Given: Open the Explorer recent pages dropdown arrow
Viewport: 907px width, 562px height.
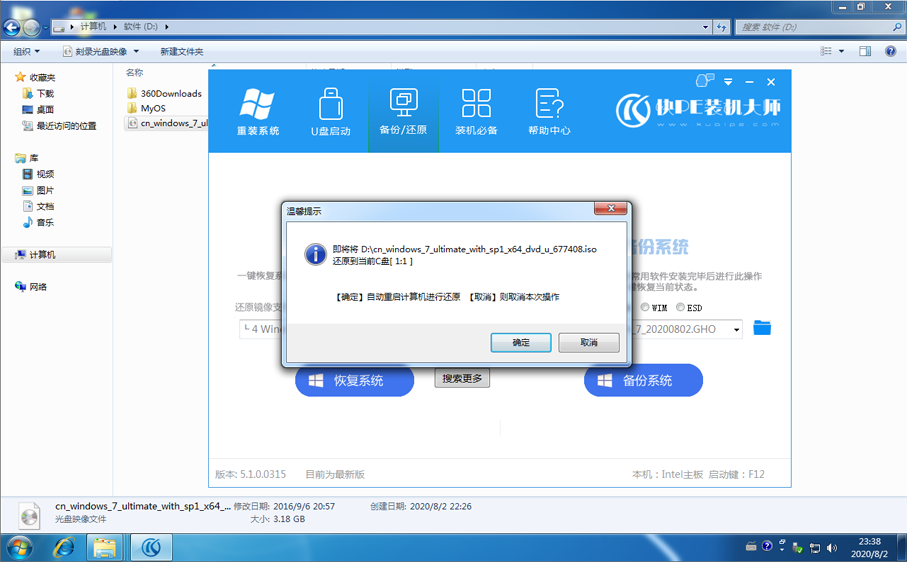Looking at the screenshot, I should coord(45,27).
